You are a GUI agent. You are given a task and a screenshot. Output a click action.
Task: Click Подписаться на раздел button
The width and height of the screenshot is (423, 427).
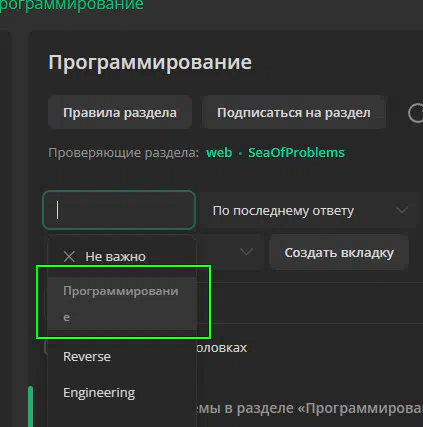[x=294, y=112]
